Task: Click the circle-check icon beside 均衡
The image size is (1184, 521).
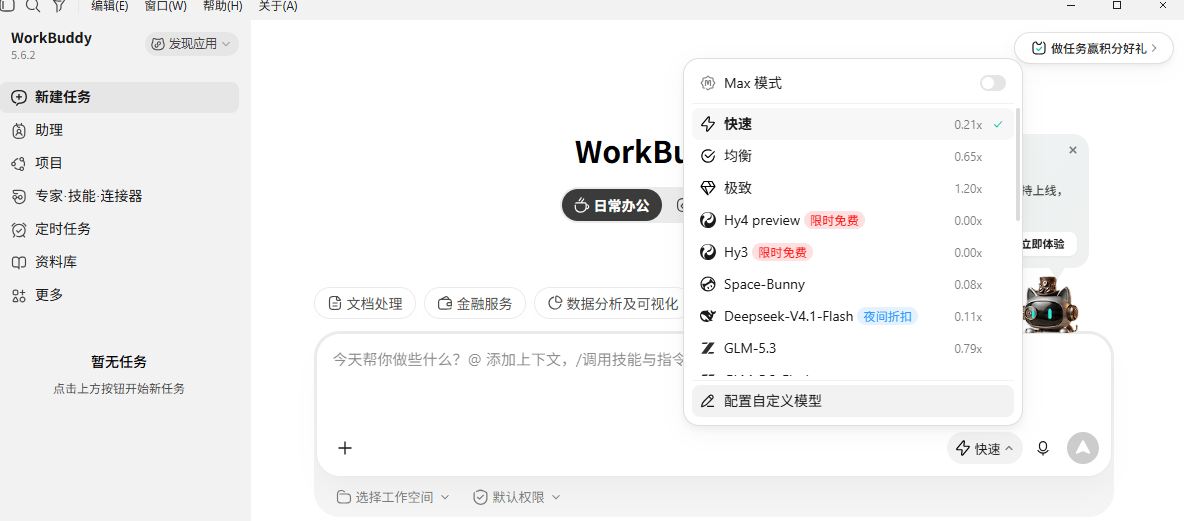Action: click(708, 156)
